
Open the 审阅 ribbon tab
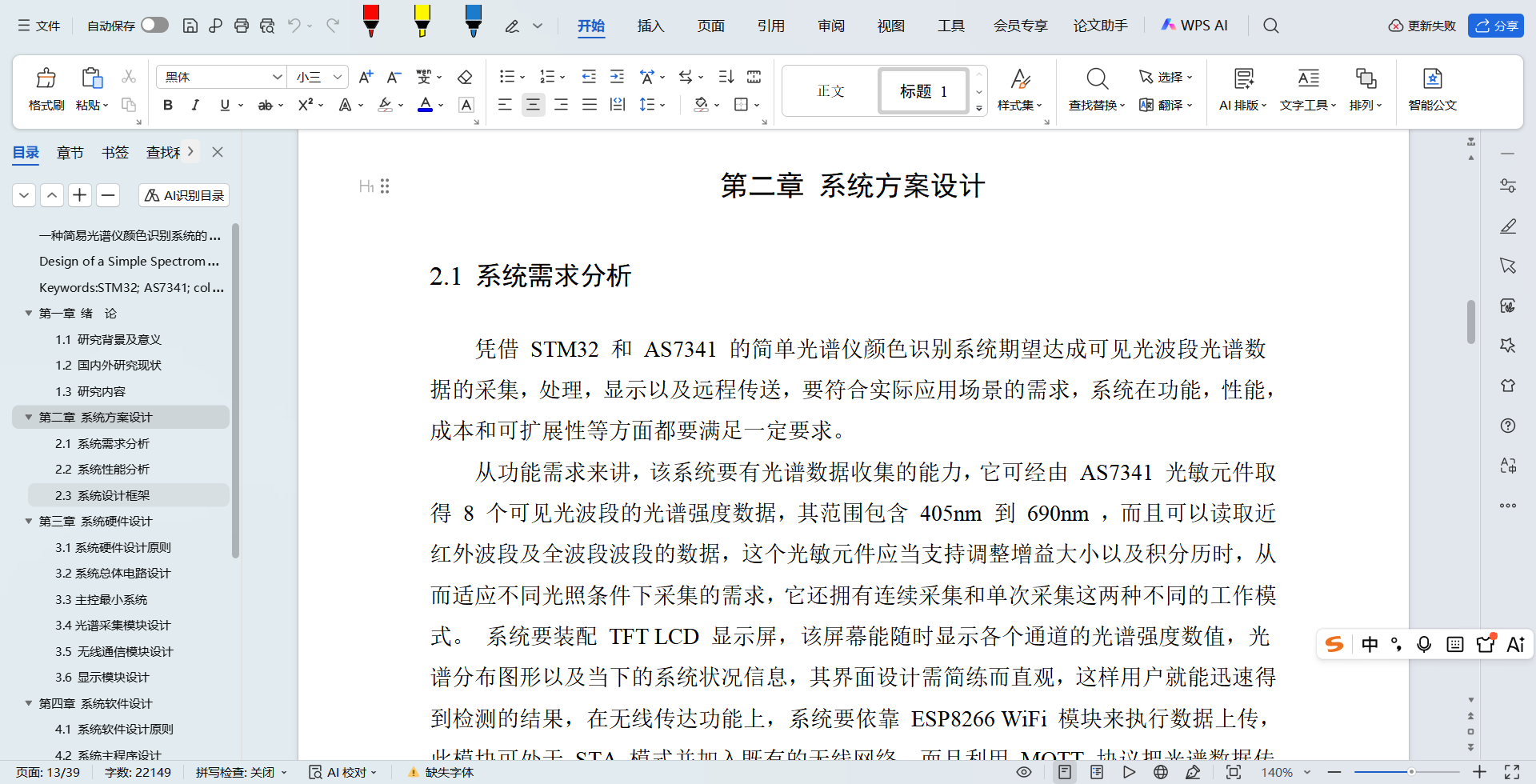point(831,26)
